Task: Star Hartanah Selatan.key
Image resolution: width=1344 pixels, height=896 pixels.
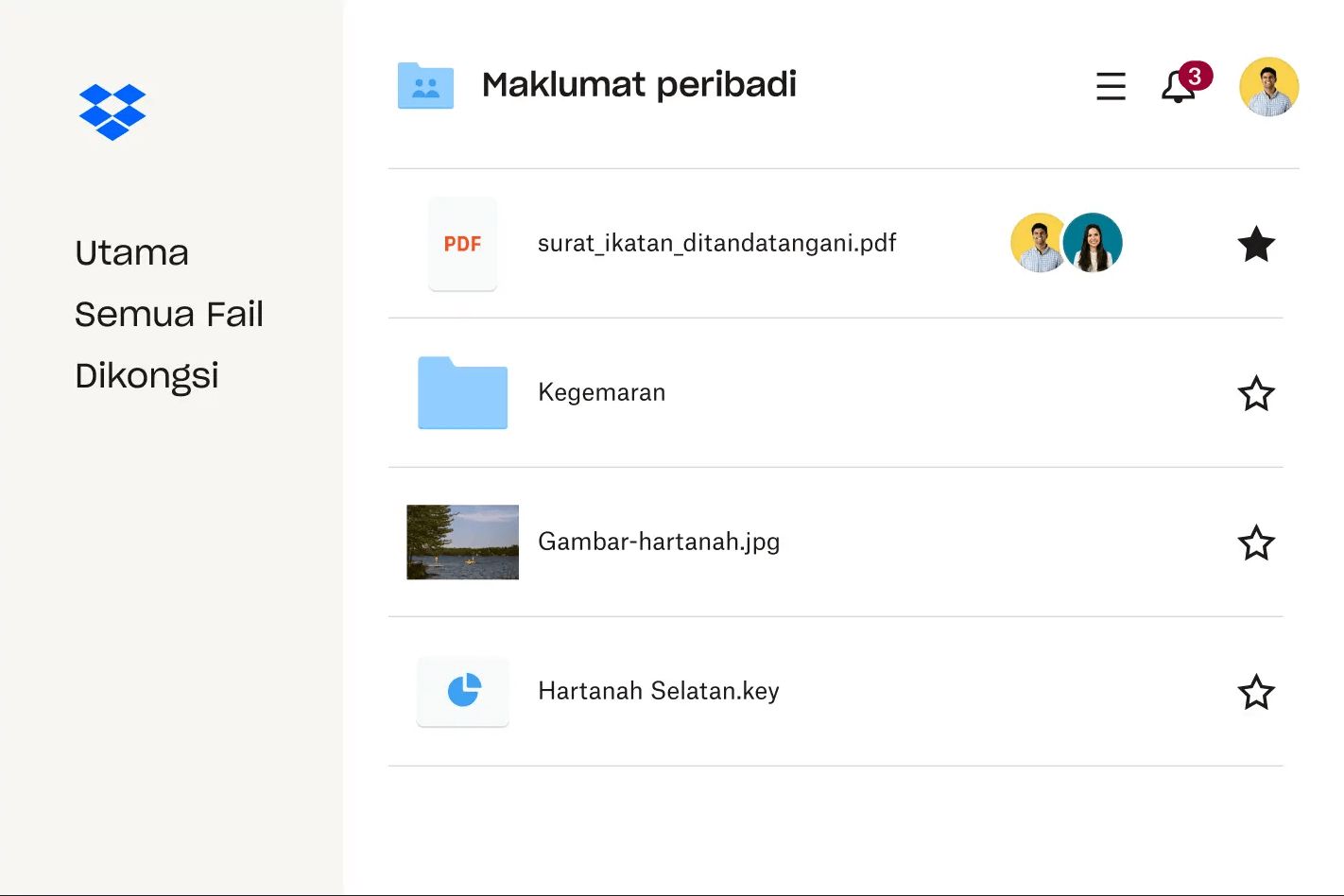Action: (x=1256, y=692)
